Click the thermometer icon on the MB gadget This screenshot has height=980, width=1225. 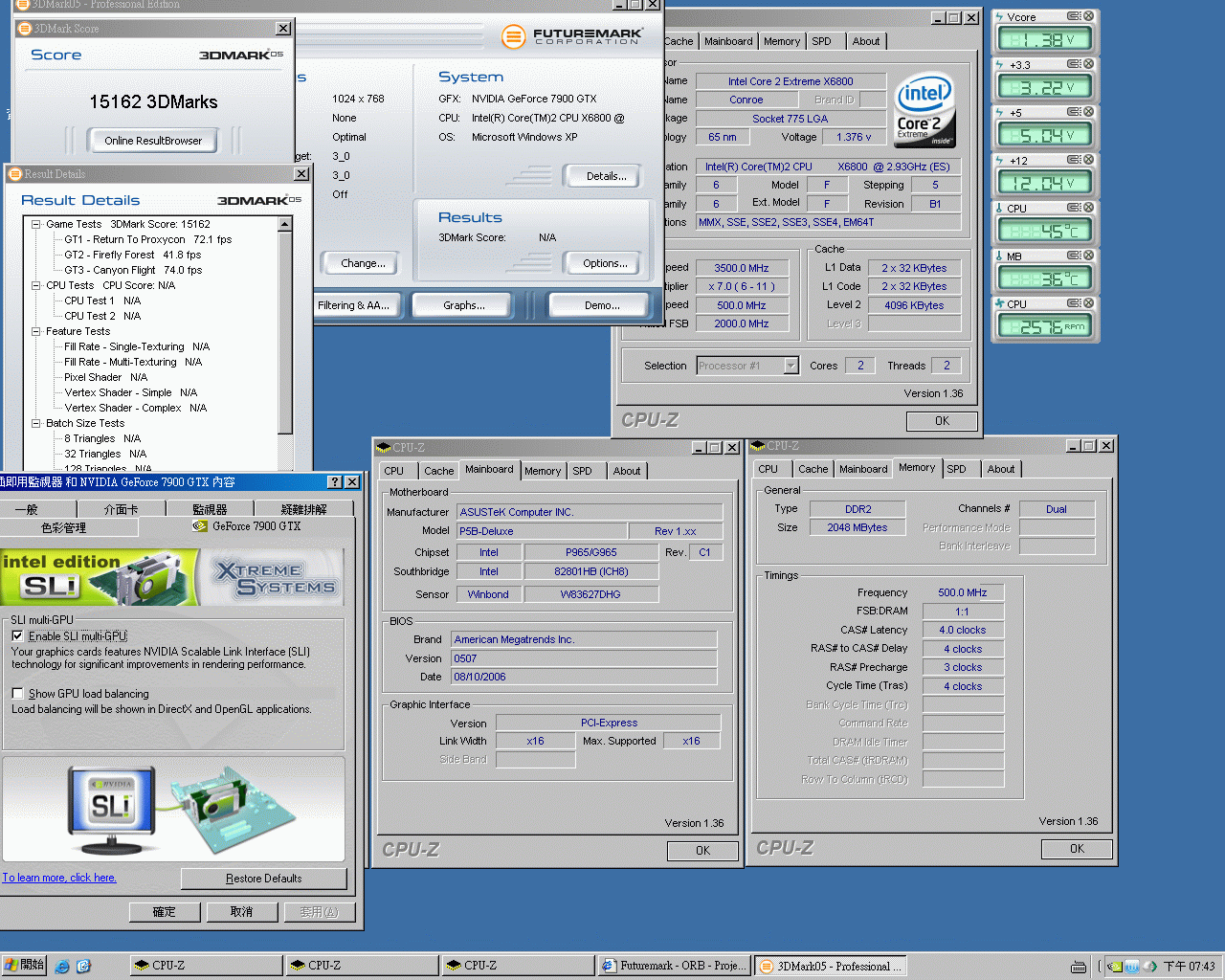pyautogui.click(x=1000, y=256)
